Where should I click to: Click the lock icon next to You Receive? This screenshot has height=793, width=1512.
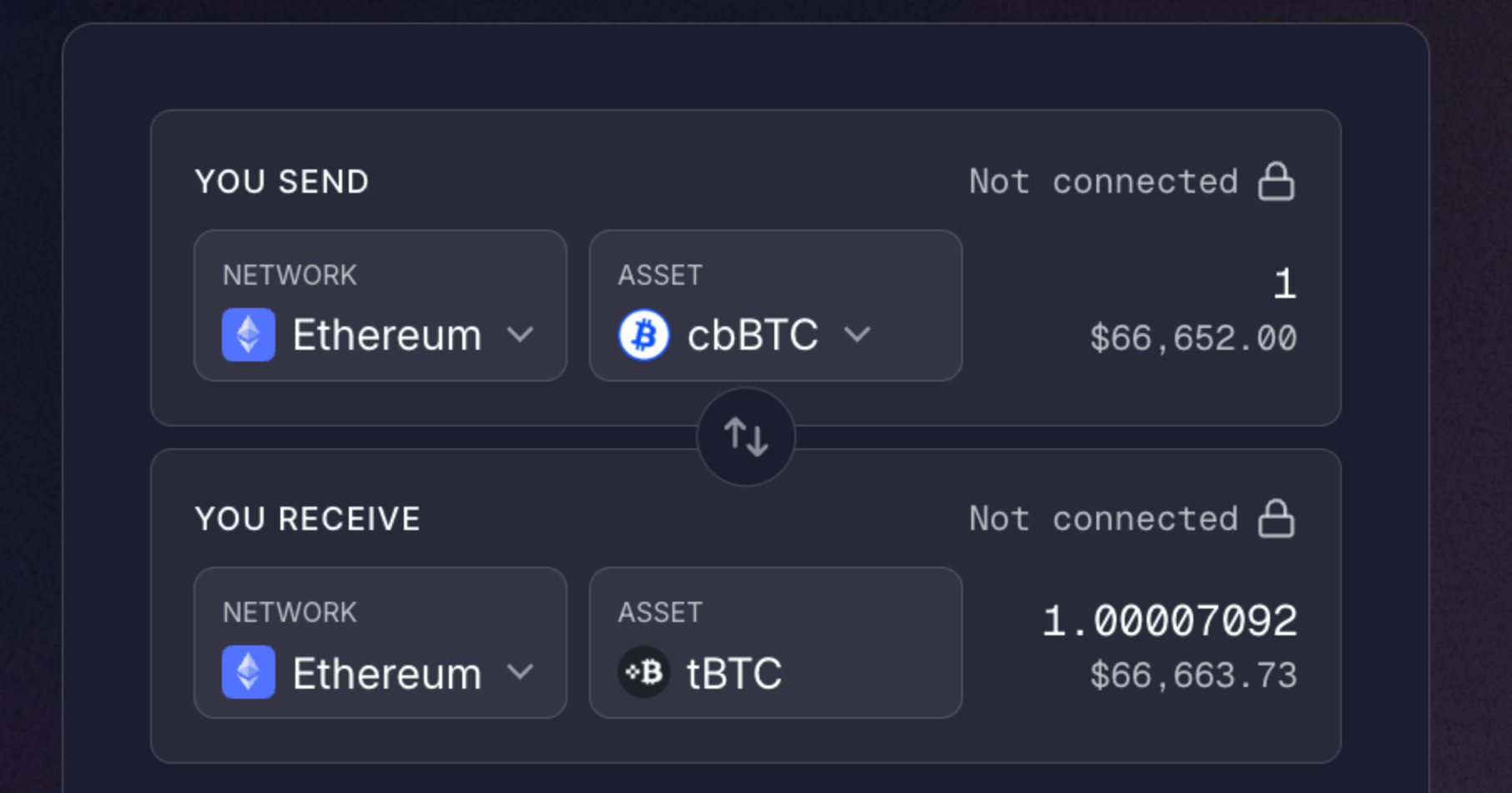[1277, 518]
